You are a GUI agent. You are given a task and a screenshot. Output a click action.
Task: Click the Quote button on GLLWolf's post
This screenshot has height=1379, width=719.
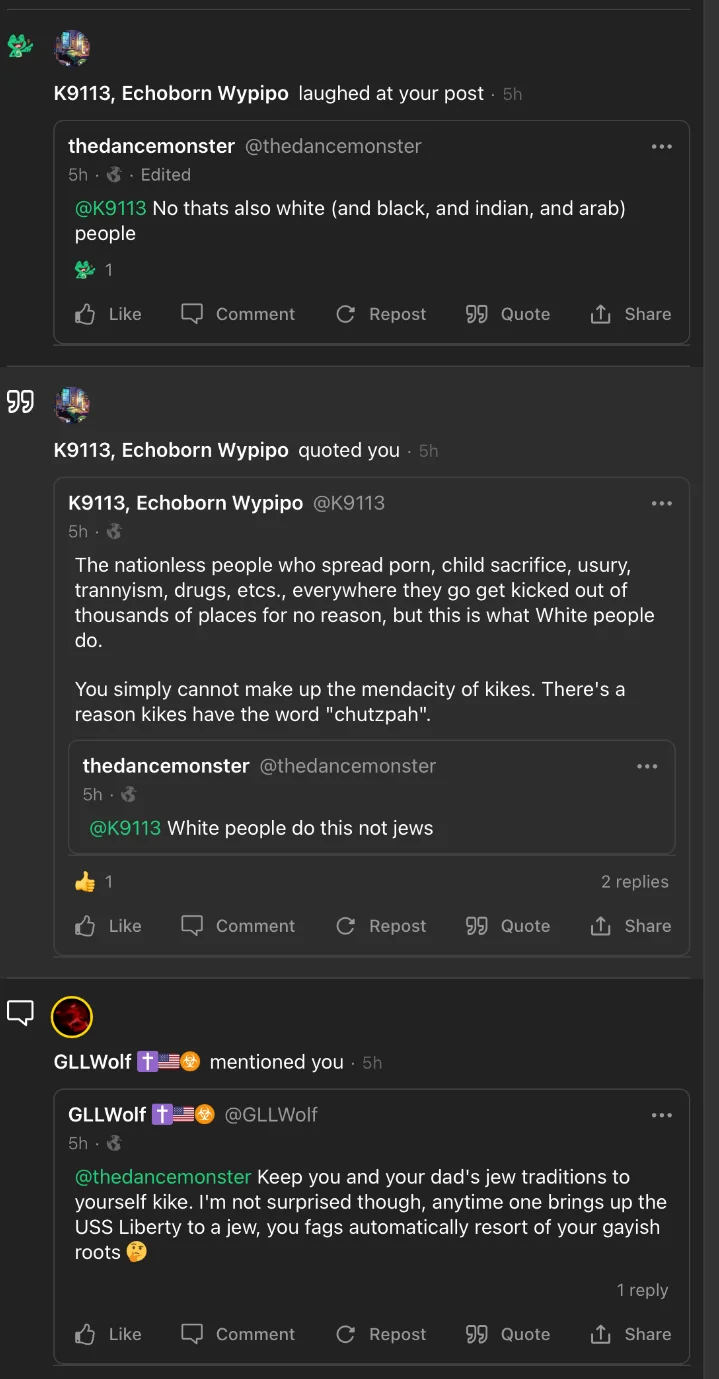click(508, 1334)
